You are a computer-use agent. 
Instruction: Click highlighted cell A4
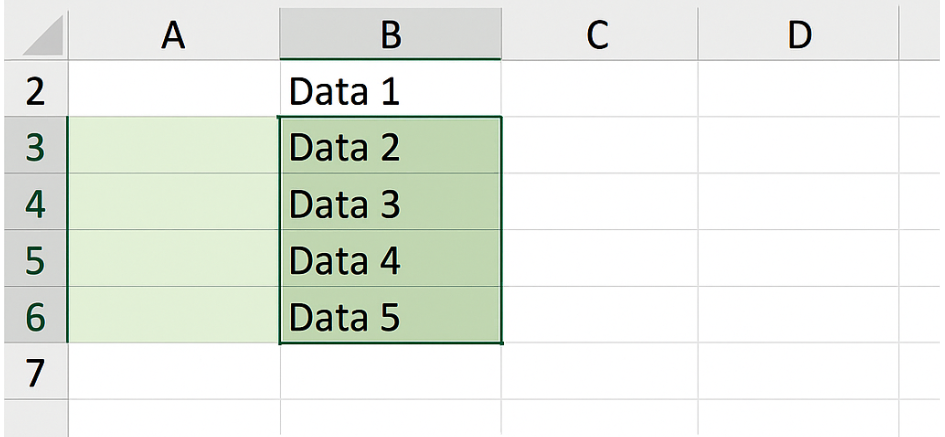coord(174,201)
